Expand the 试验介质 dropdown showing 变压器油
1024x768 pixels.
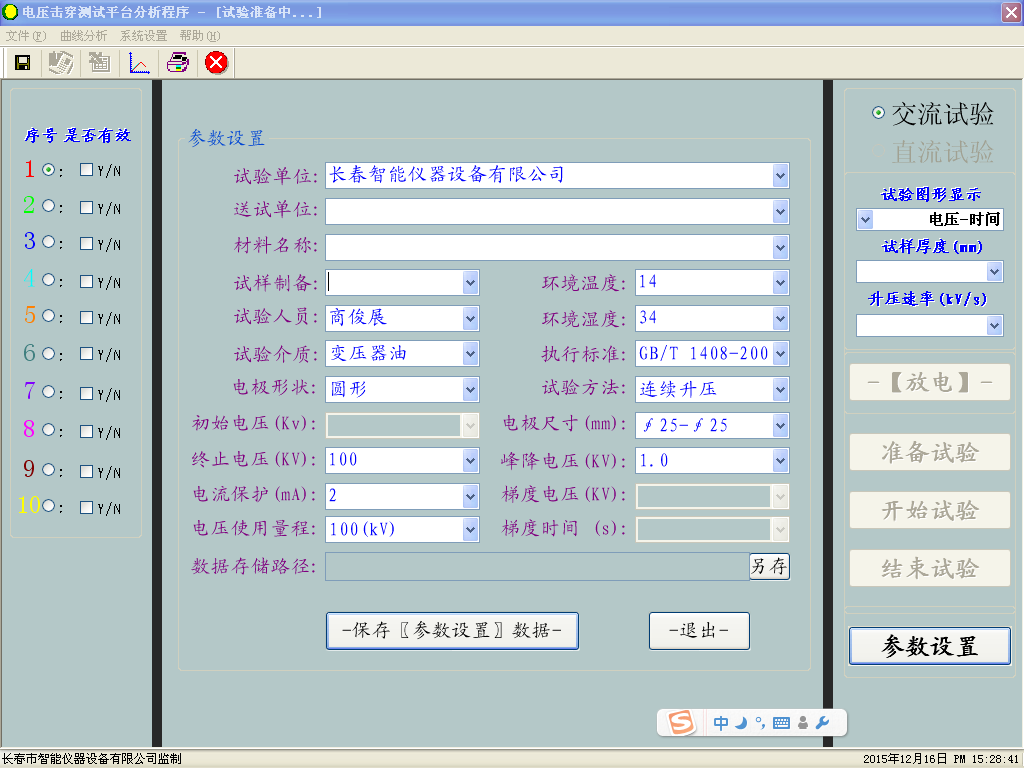[470, 354]
